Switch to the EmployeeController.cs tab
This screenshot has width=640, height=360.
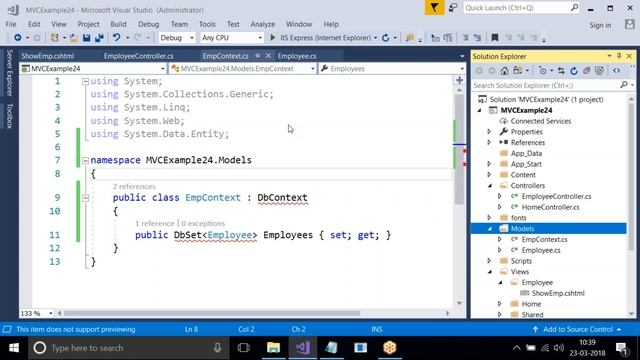tap(138, 56)
